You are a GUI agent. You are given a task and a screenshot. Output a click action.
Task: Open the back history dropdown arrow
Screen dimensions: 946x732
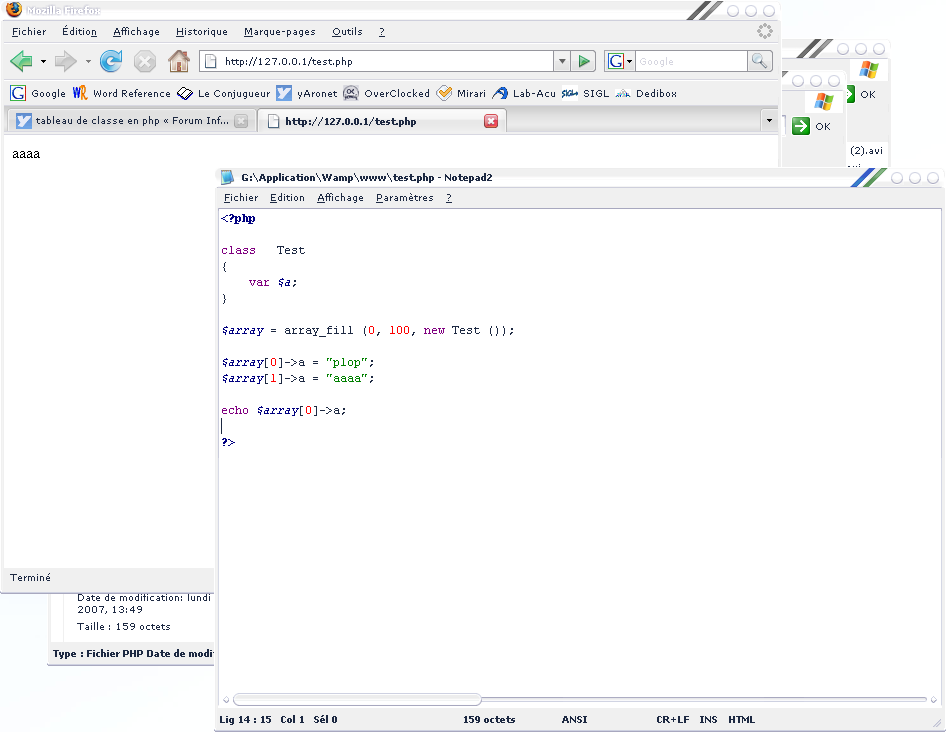43,62
